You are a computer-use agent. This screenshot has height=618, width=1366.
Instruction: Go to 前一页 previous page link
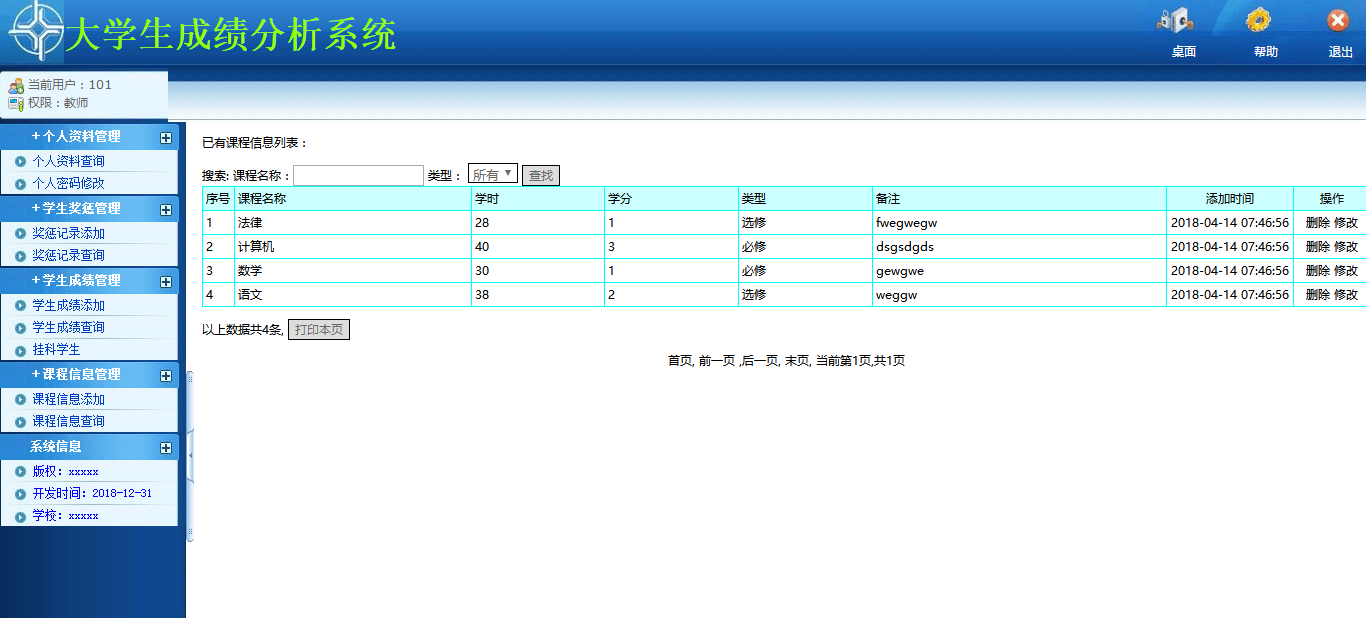point(716,361)
